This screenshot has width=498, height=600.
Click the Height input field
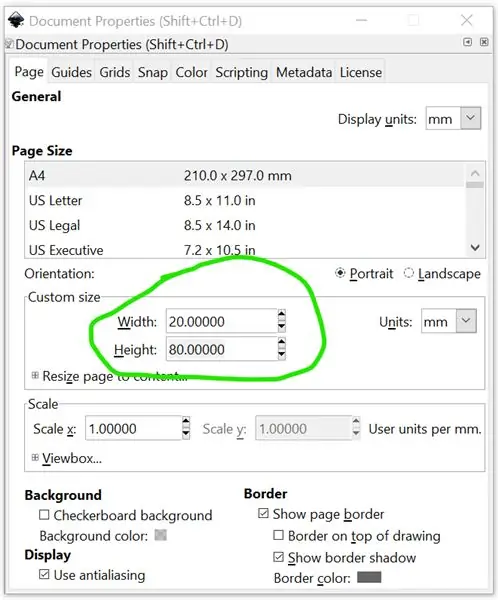(221, 349)
